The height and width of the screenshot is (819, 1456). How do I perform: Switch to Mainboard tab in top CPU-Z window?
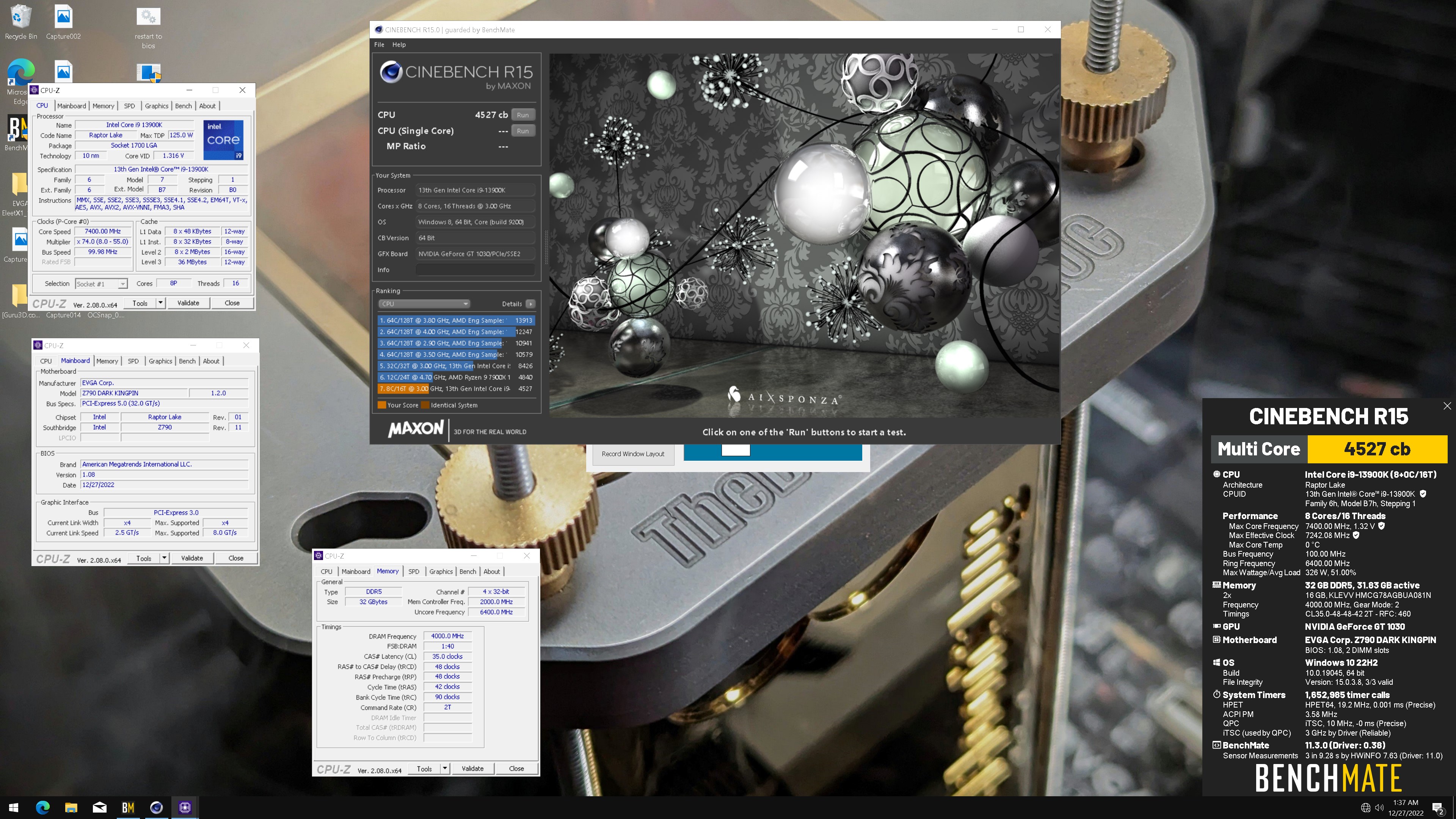click(x=72, y=106)
